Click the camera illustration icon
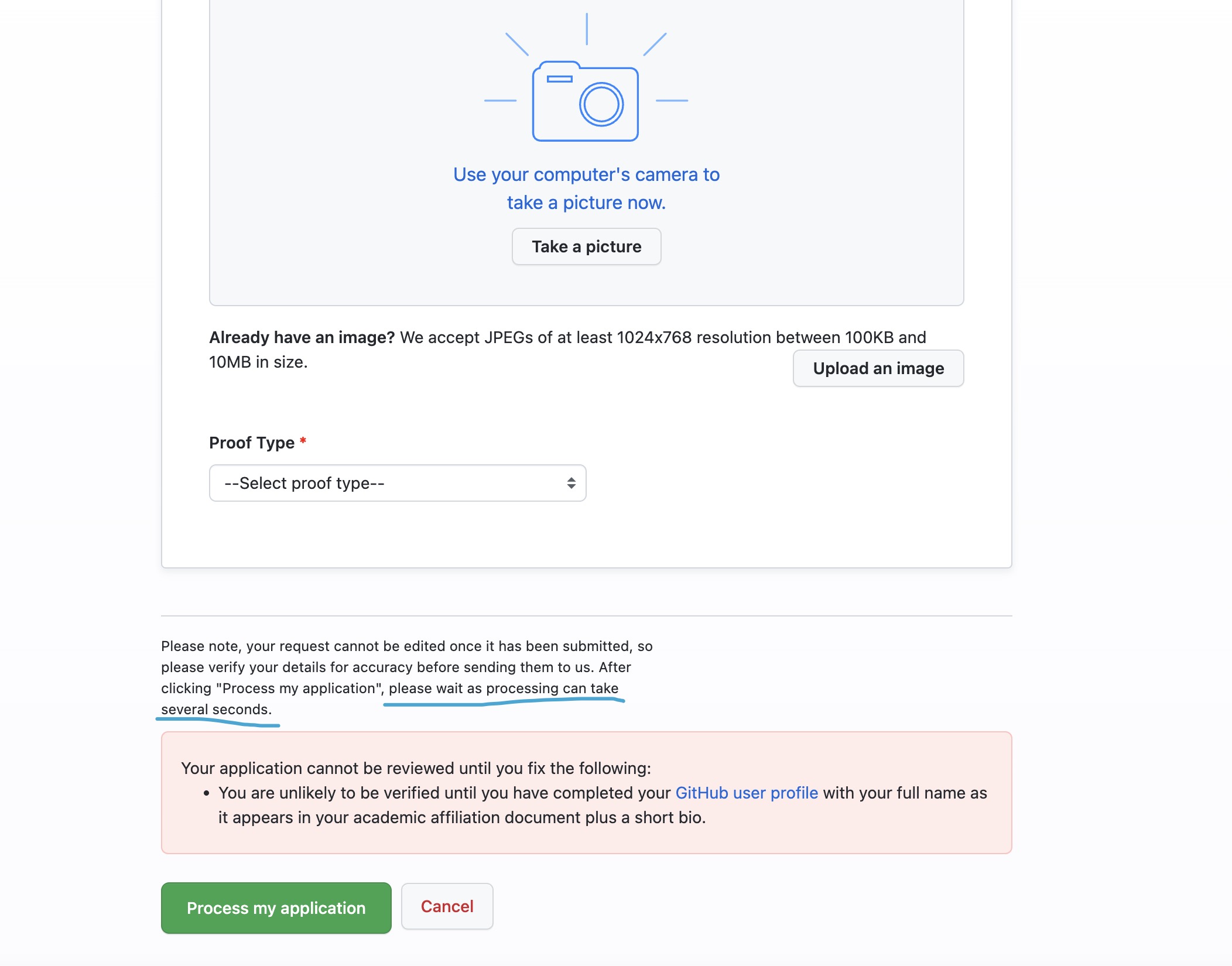The height and width of the screenshot is (966, 1232). 585,101
